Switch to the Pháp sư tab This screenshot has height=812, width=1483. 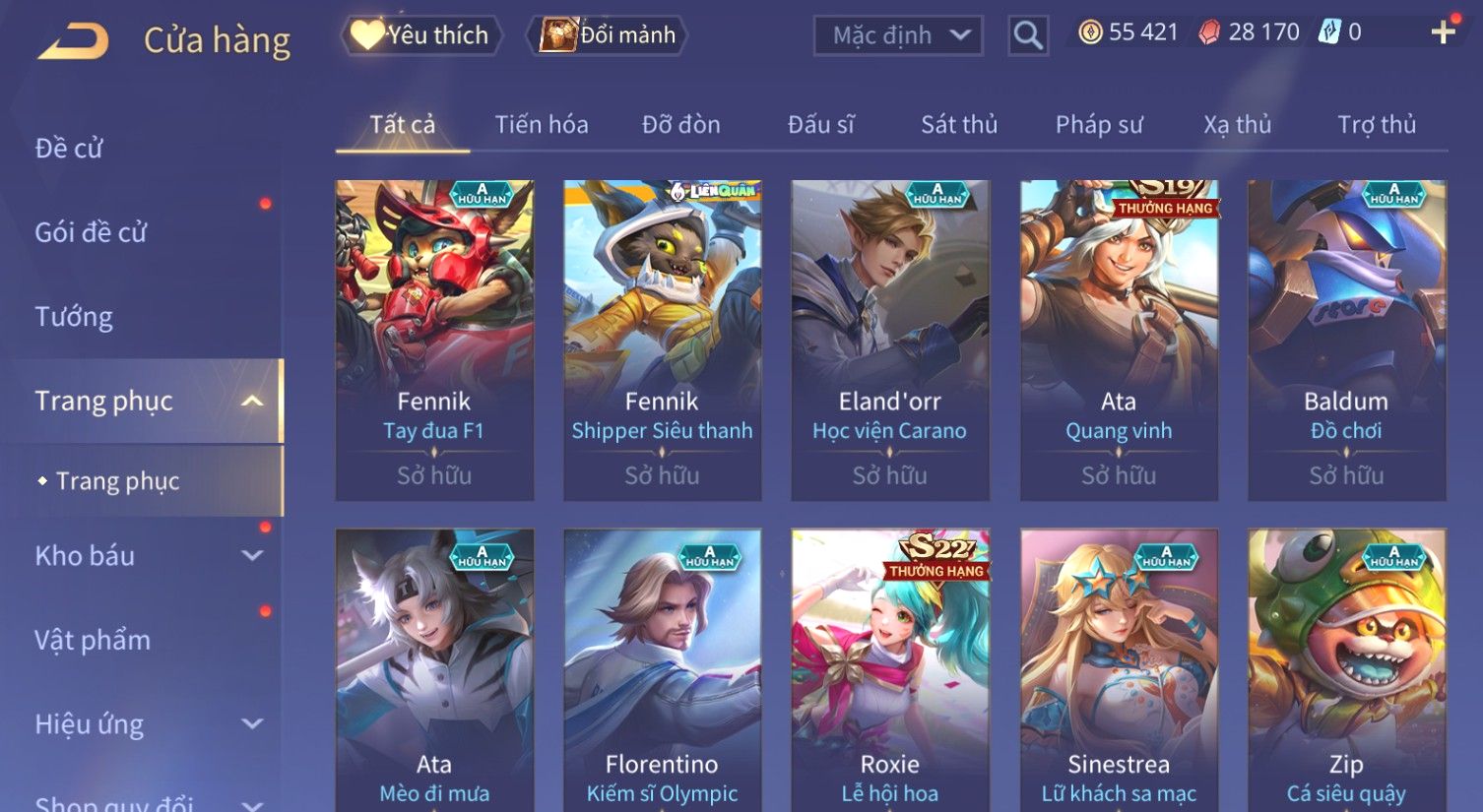click(1099, 125)
